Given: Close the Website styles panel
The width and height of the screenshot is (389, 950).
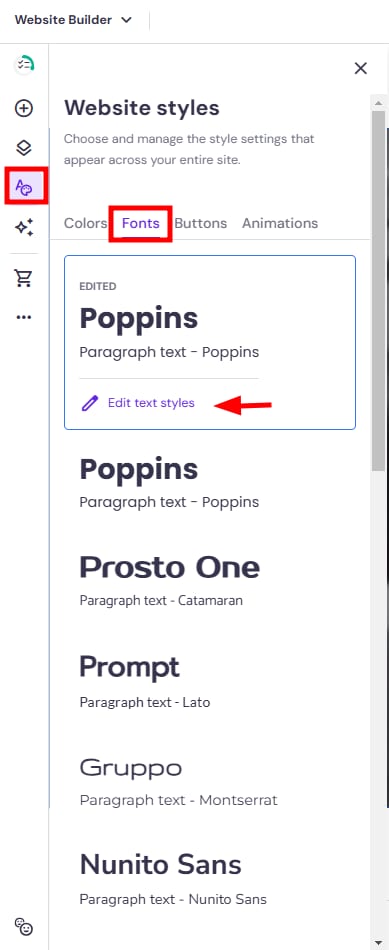Looking at the screenshot, I should pyautogui.click(x=361, y=68).
